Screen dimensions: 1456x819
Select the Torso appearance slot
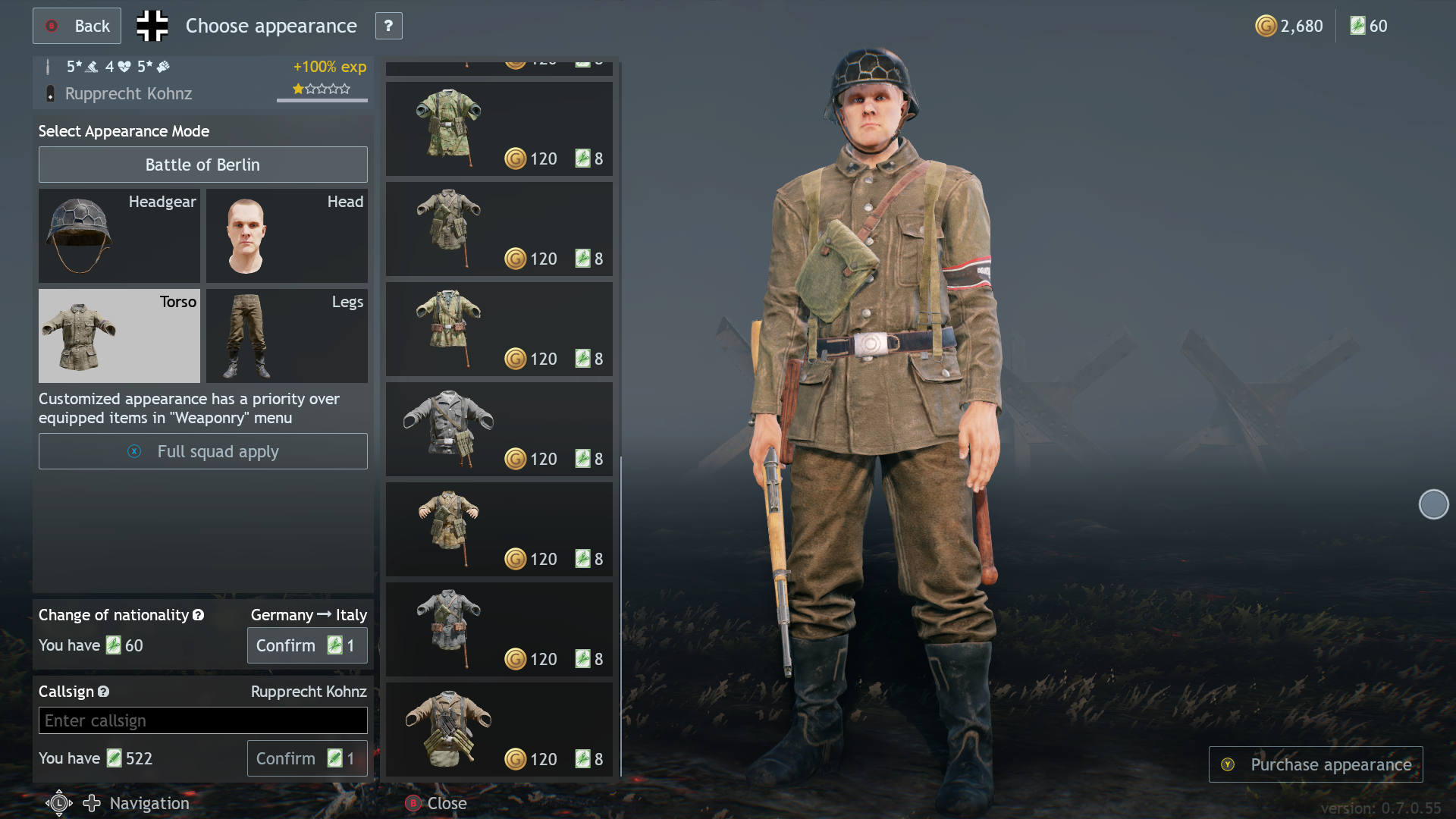(x=119, y=336)
